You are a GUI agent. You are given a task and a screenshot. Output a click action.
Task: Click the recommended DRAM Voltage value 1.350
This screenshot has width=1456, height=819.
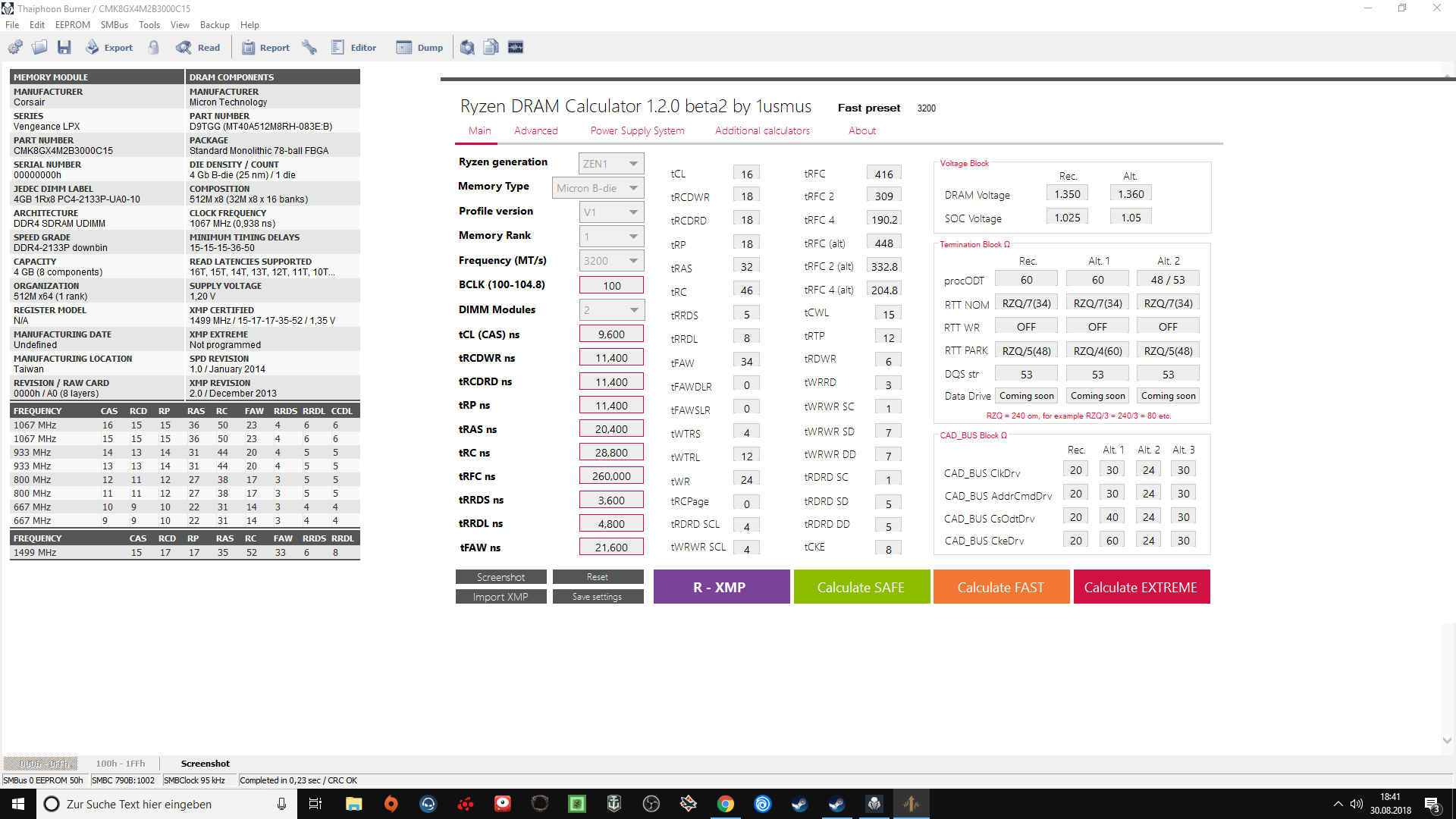[1067, 194]
